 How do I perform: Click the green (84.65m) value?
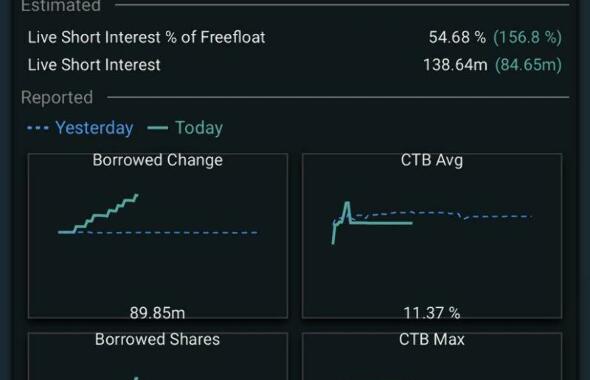528,65
